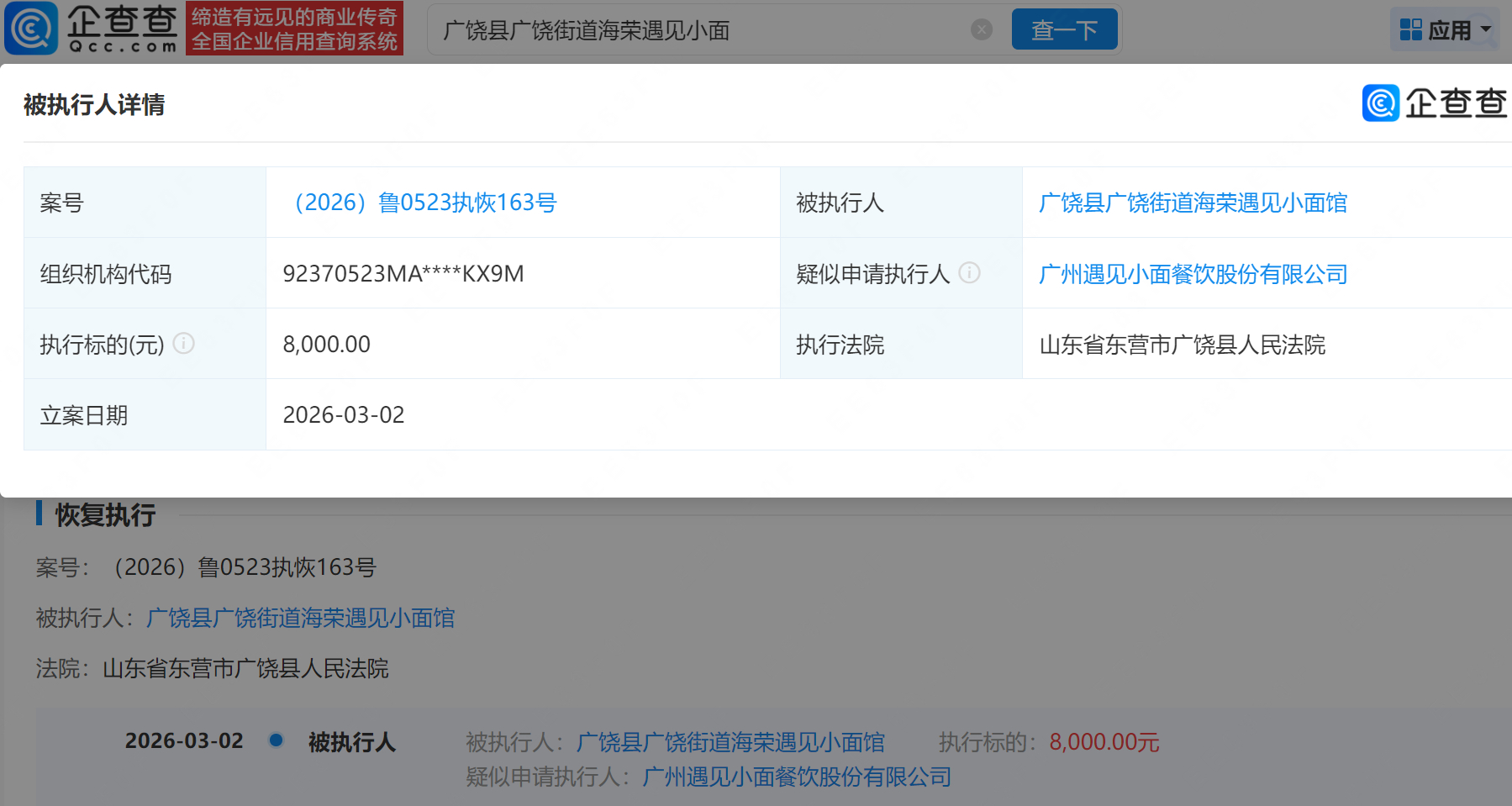The image size is (1512, 806).
Task: Expand the 应用 dropdown arrow
Action: [x=1486, y=29]
